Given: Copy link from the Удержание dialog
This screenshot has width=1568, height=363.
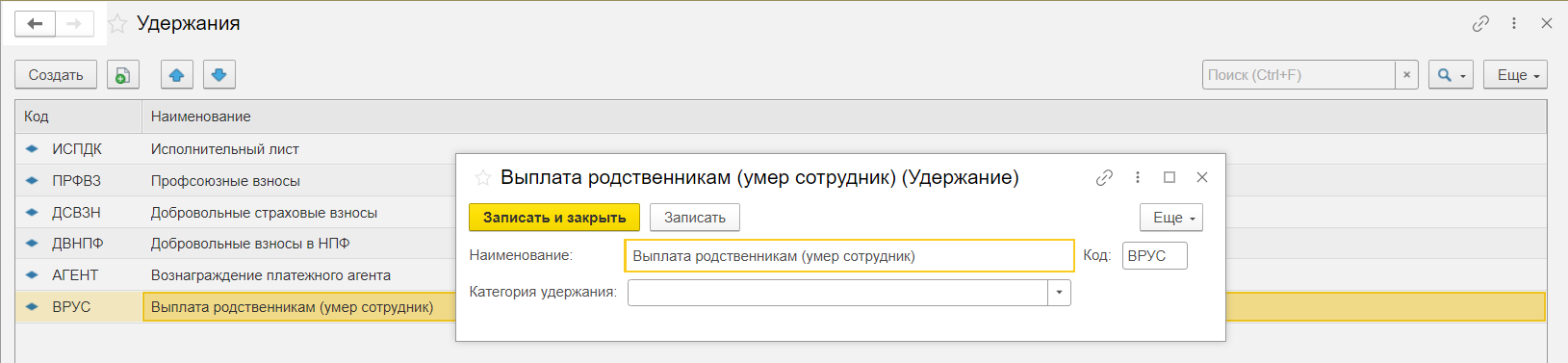Looking at the screenshot, I should coord(1104,177).
